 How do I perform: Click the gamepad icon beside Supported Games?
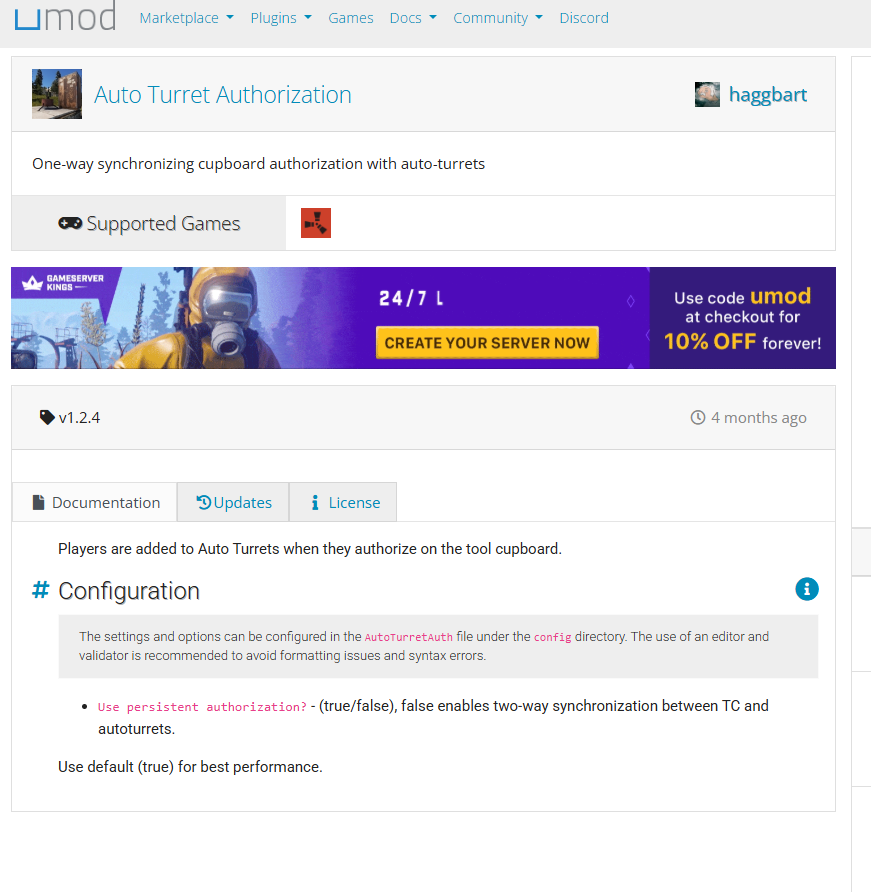(x=70, y=224)
